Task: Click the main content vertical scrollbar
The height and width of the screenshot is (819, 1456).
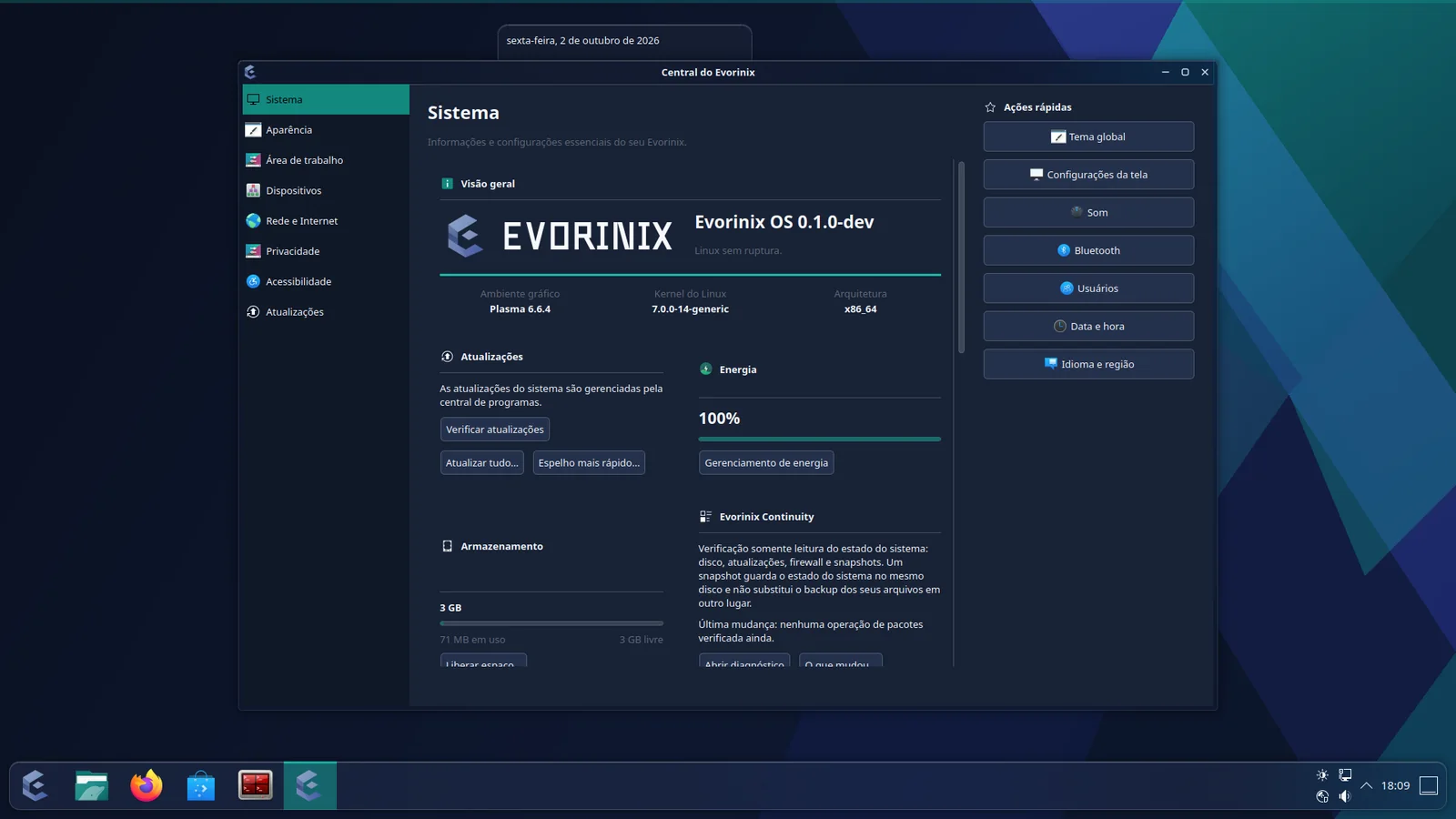Action: click(960, 258)
